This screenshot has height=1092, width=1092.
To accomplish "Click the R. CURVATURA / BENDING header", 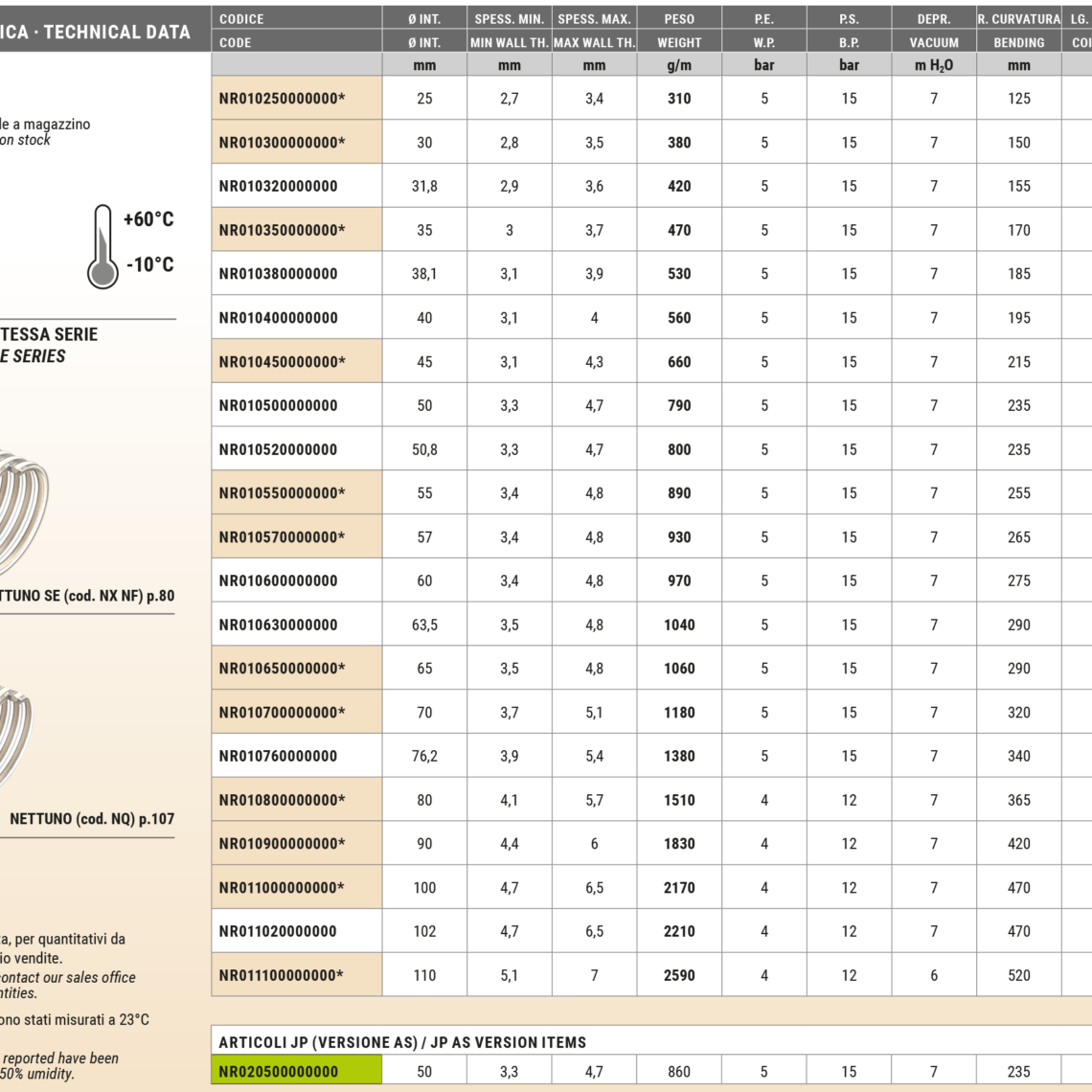I will point(1018,31).
